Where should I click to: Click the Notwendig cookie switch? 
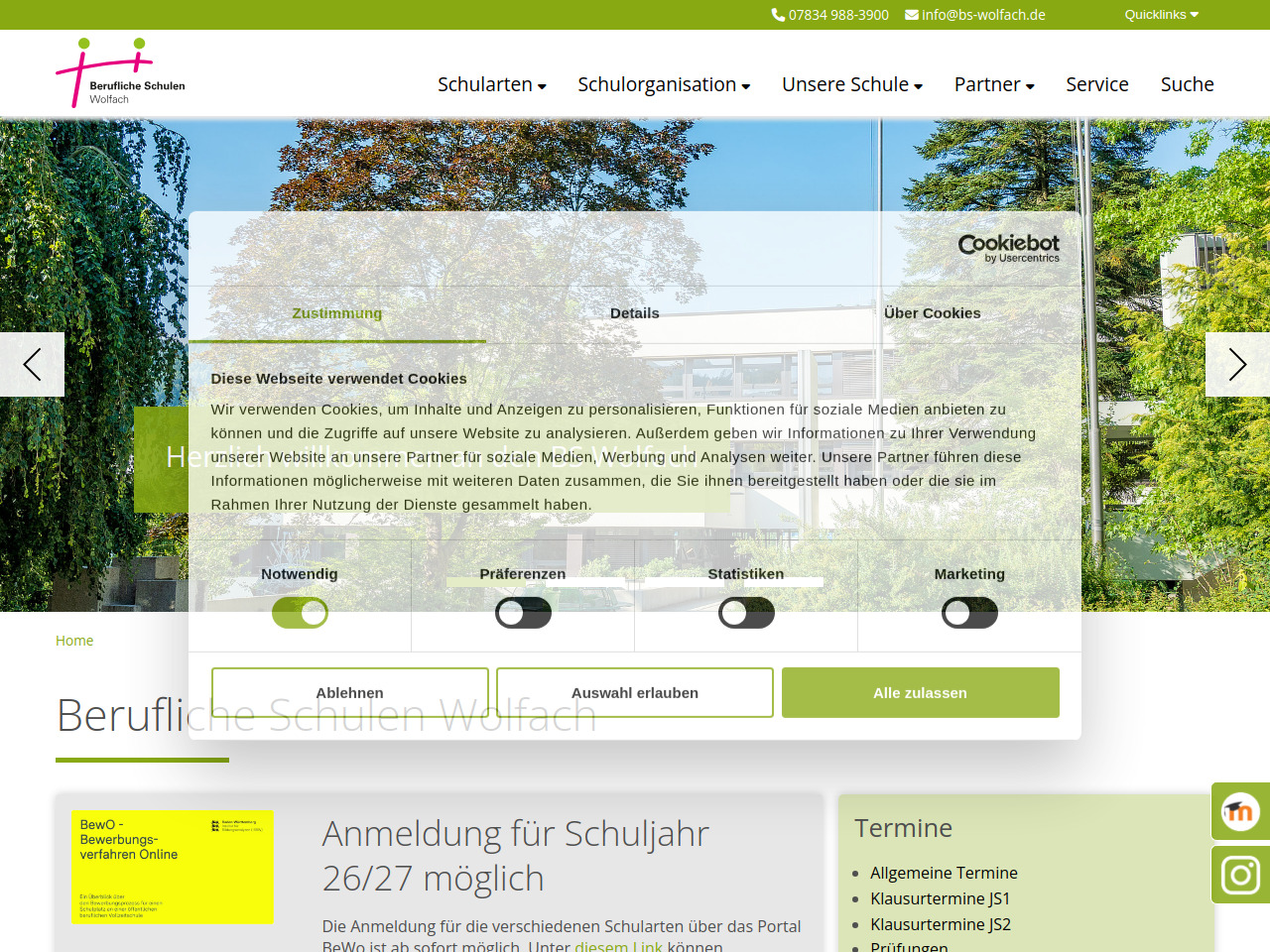click(300, 613)
